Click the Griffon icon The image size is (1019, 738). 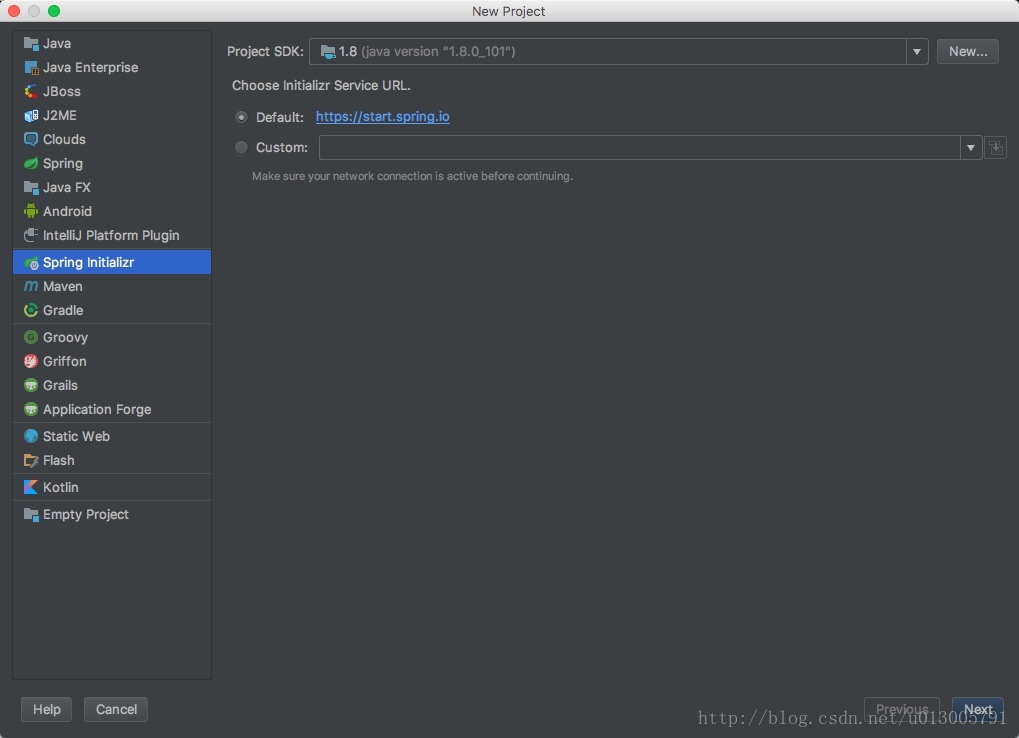(31, 361)
